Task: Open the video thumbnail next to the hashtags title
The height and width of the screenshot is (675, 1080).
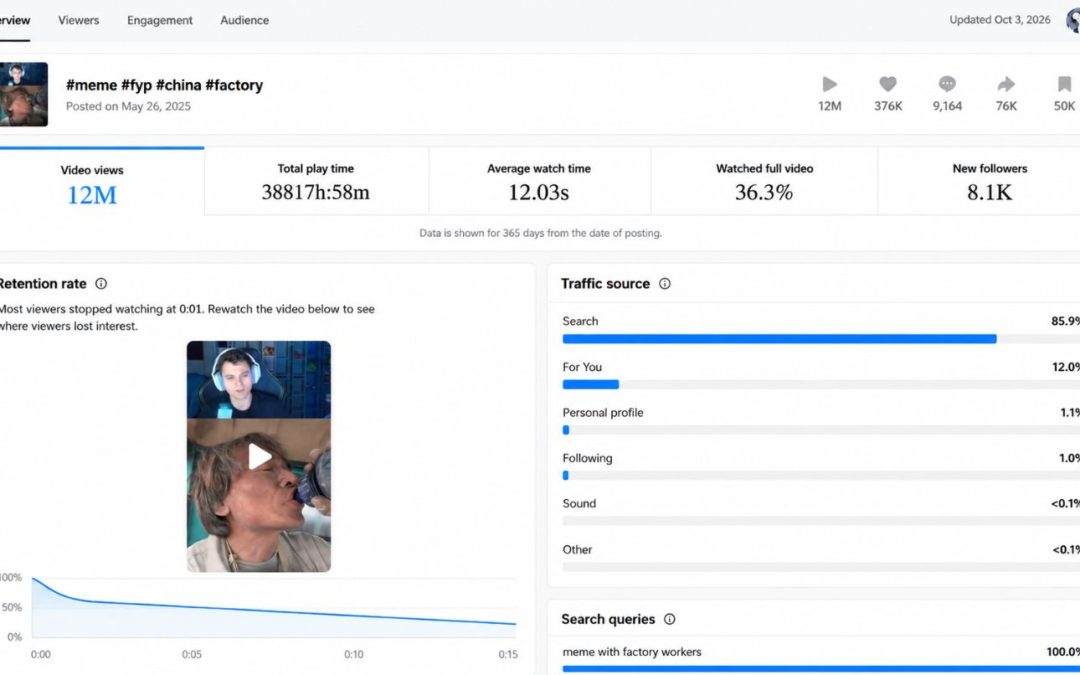Action: click(x=23, y=94)
